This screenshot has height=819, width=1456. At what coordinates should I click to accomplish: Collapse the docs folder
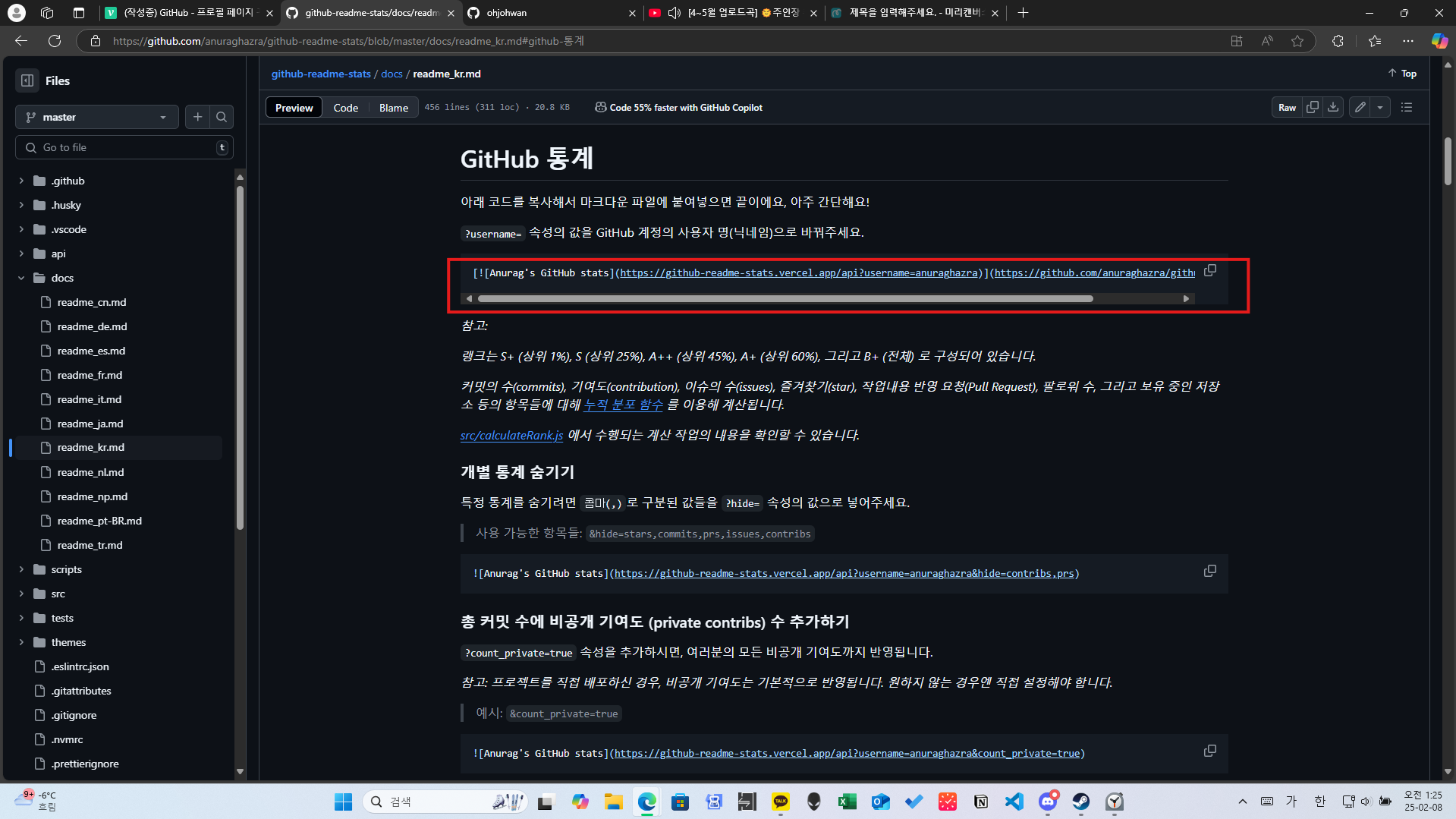[21, 278]
